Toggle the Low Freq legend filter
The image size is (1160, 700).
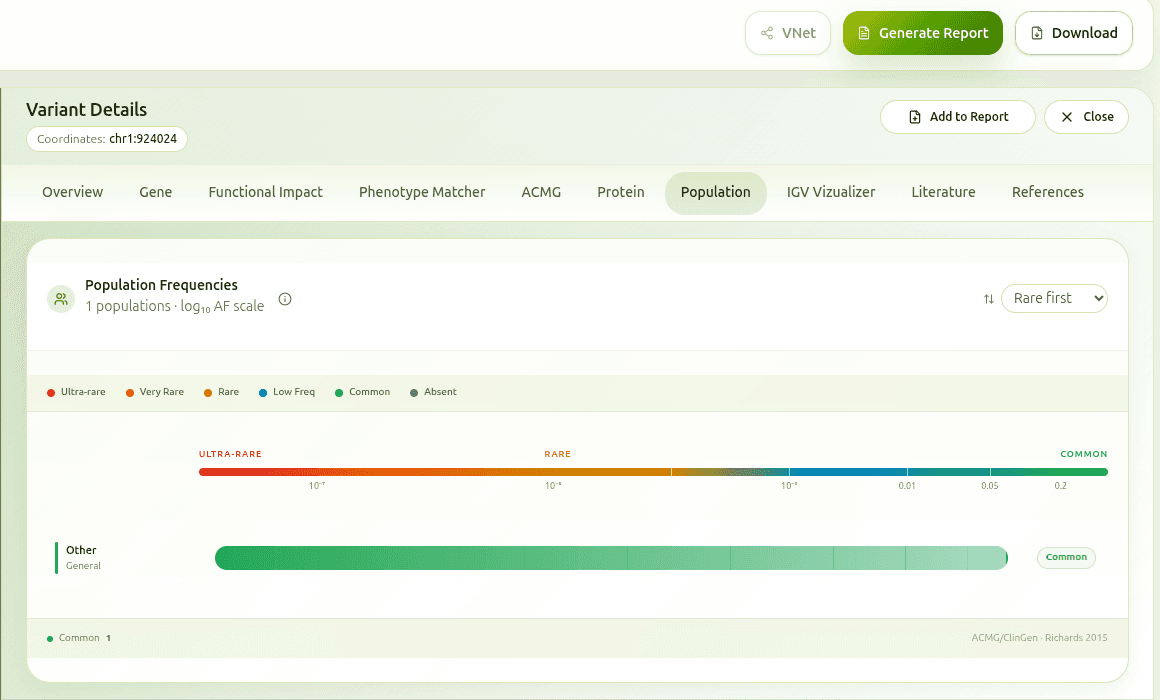click(286, 392)
